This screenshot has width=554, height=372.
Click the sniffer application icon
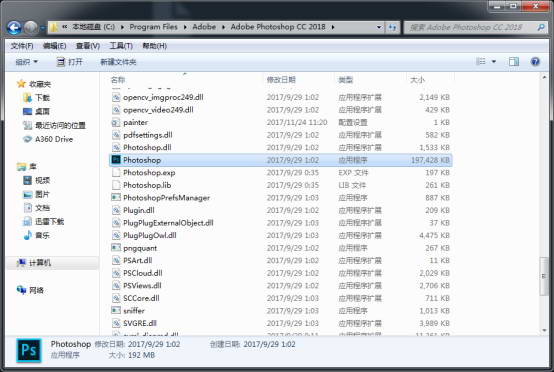pyautogui.click(x=116, y=310)
